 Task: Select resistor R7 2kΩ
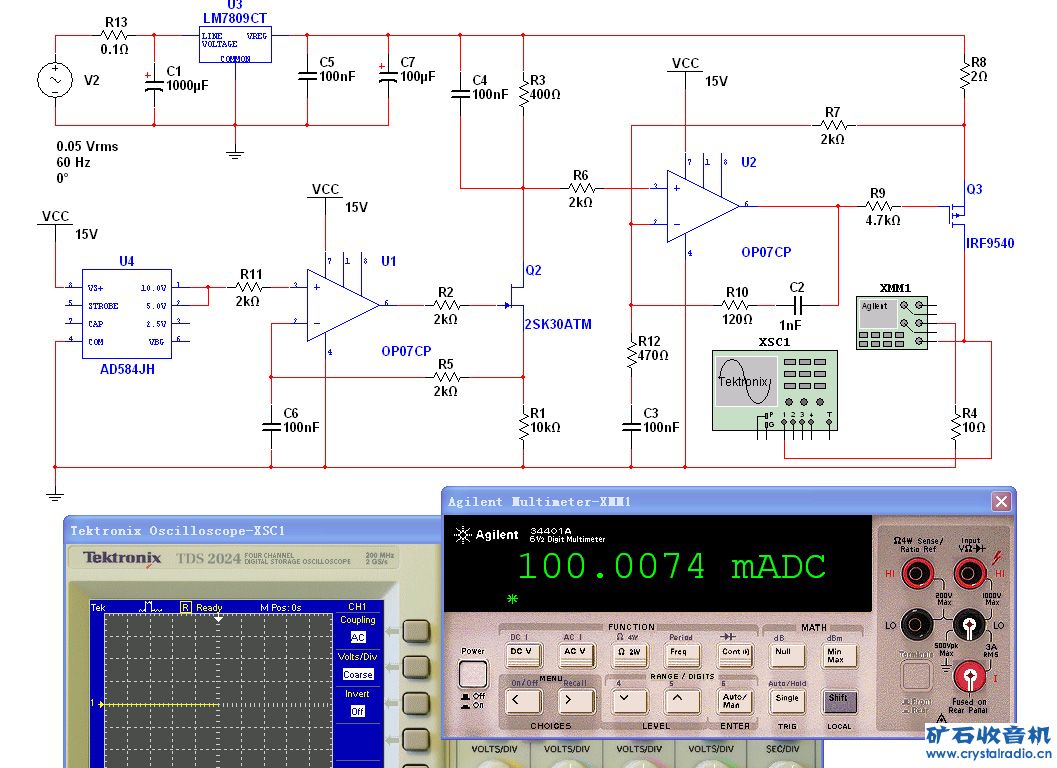coord(834,125)
